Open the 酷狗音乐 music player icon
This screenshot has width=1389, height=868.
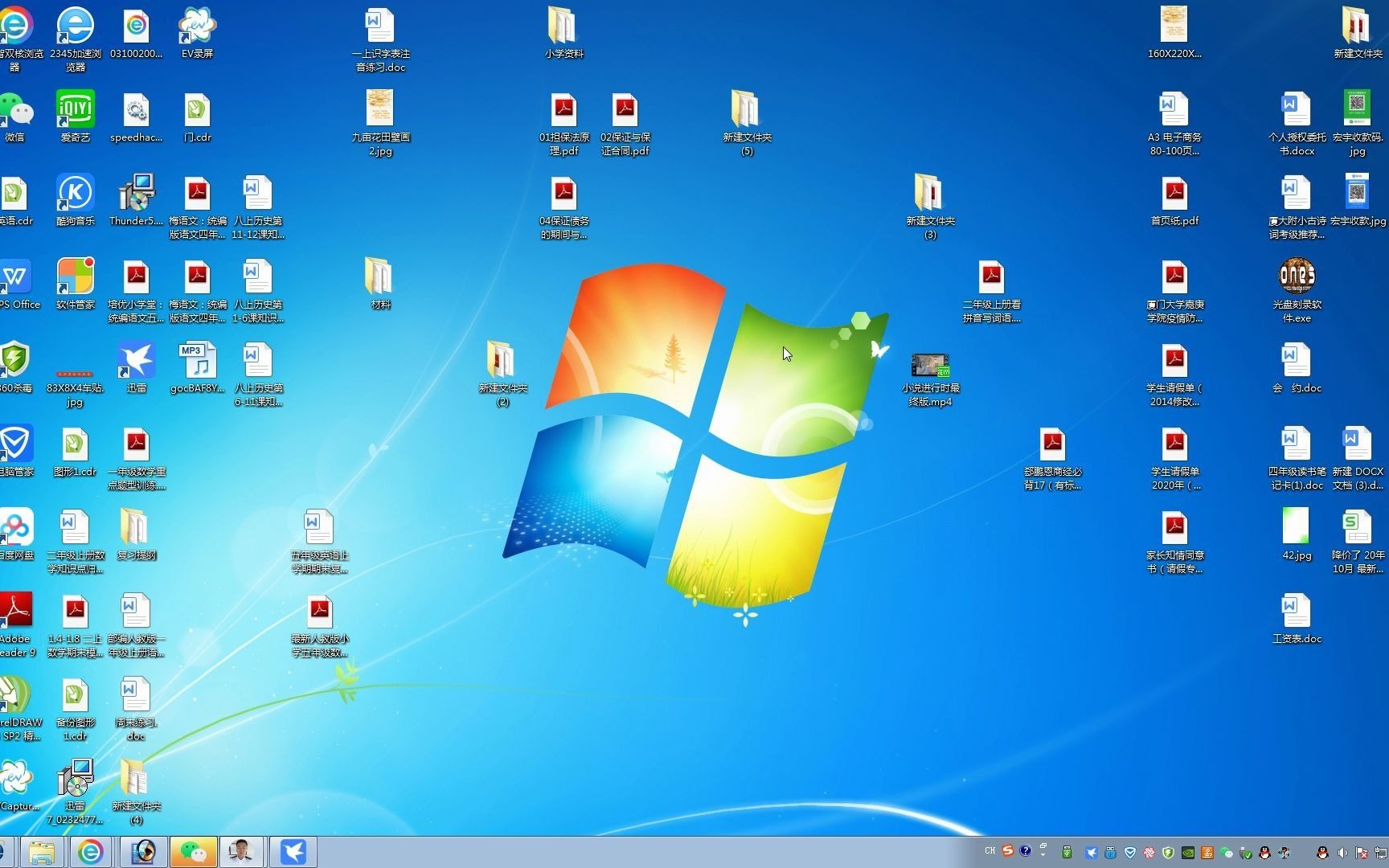coord(75,200)
